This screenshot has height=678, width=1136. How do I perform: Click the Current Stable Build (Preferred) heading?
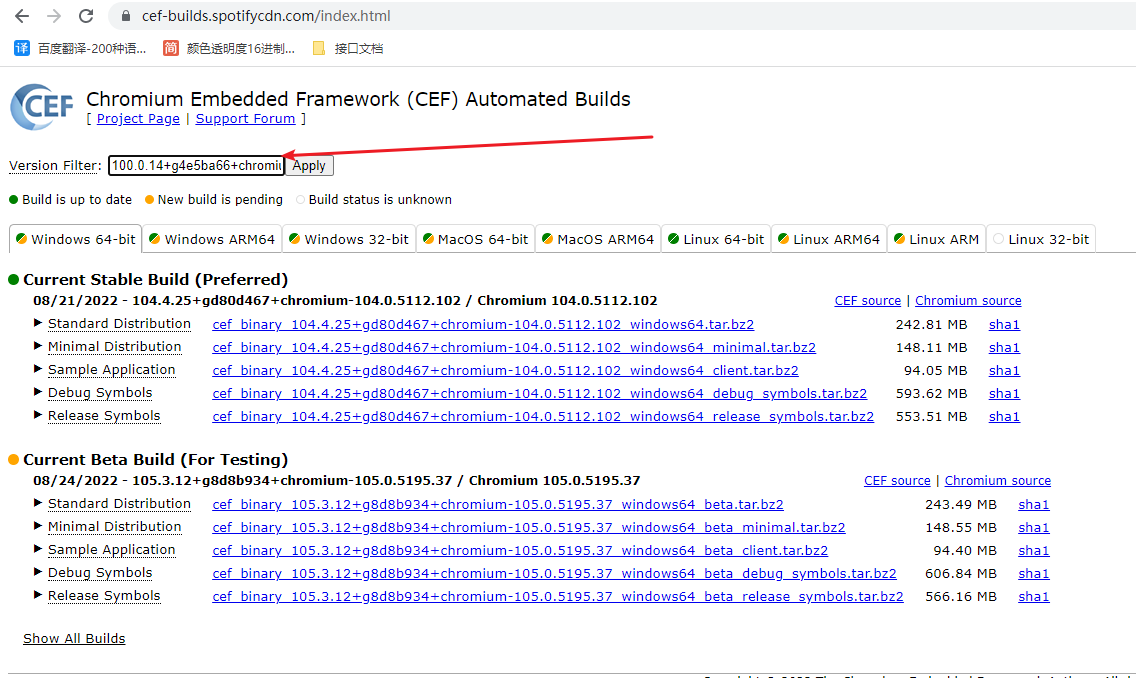pyautogui.click(x=156, y=280)
